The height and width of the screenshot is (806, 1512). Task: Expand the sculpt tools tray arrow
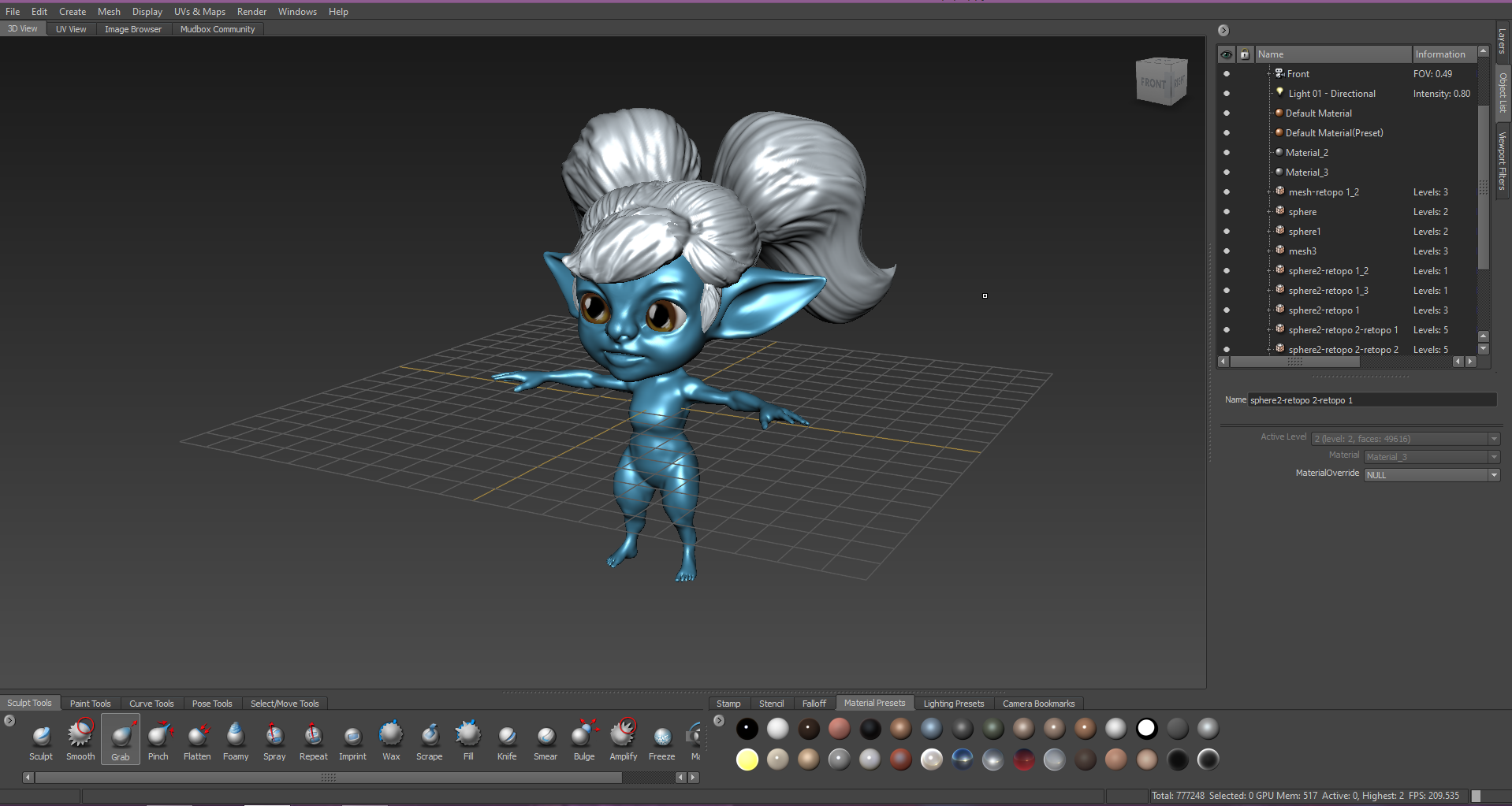9,720
